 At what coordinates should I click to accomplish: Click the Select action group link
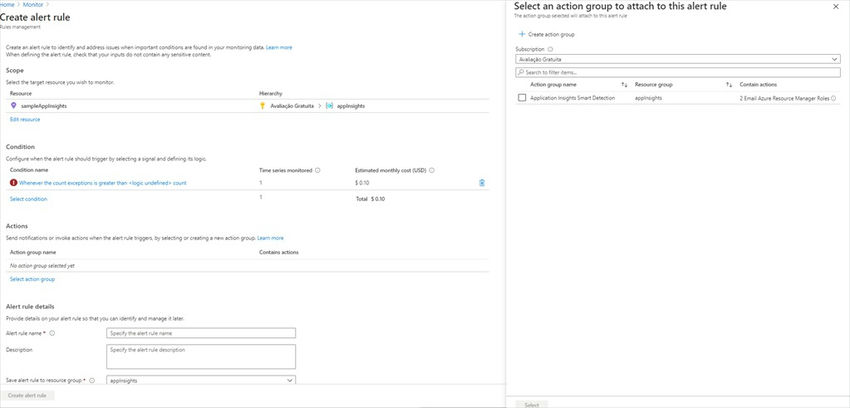coord(33,279)
